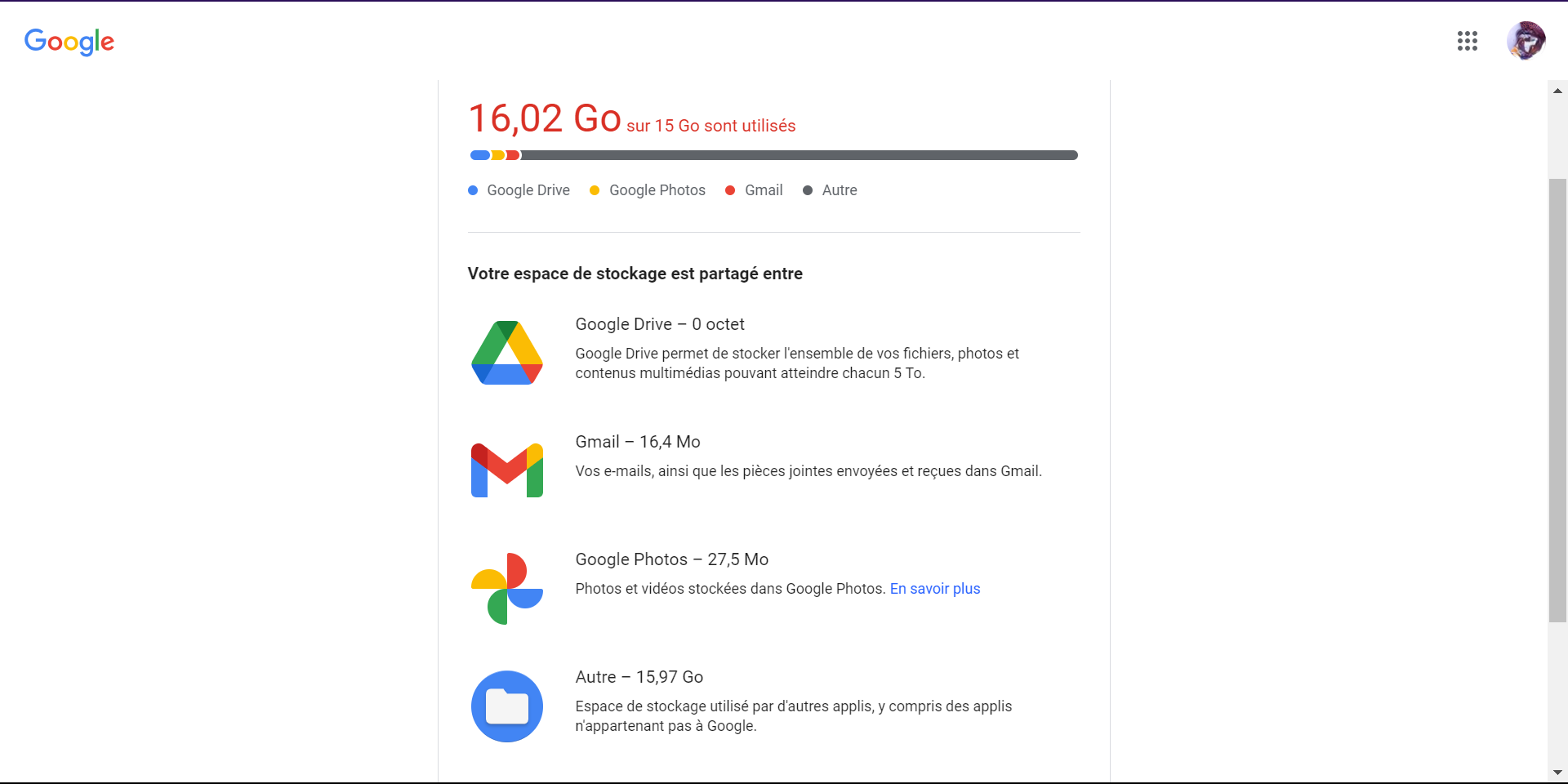Click the Gmail envelope icon
This screenshot has width=1568, height=784.
click(x=507, y=470)
